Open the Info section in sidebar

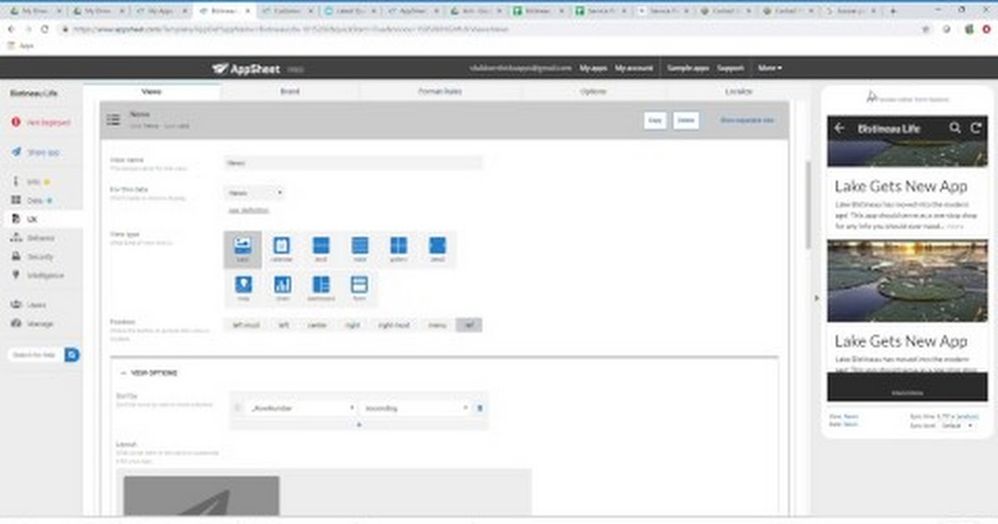click(33, 182)
